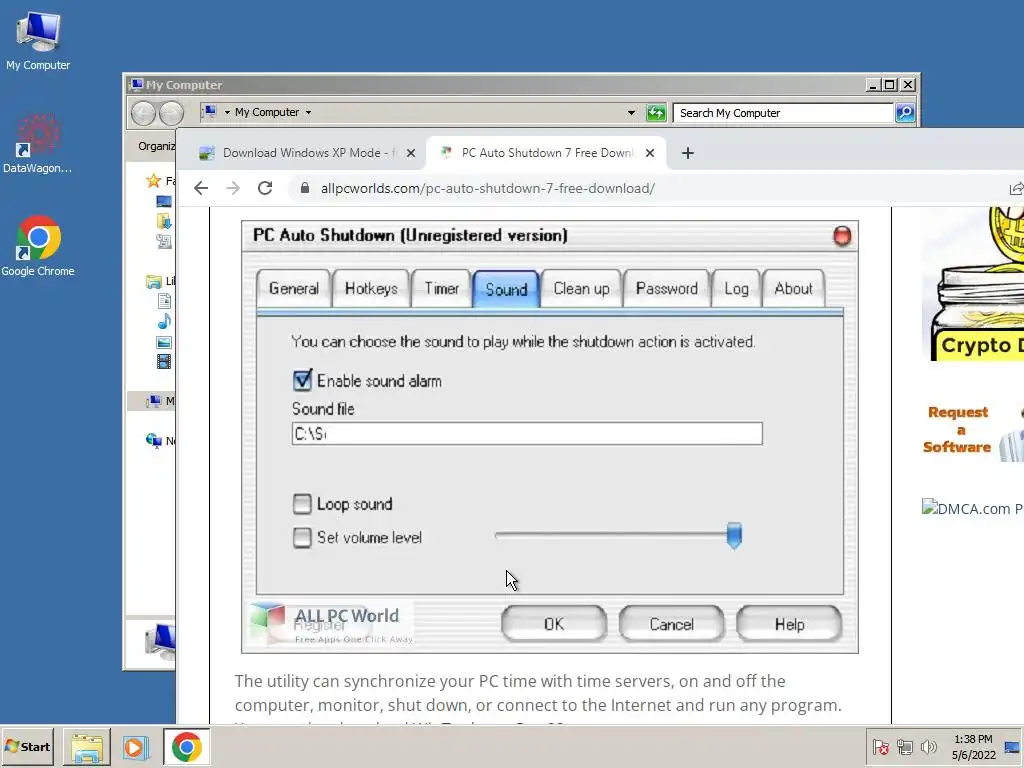Viewport: 1024px width, 768px height.
Task: Open the About tab
Action: click(793, 289)
